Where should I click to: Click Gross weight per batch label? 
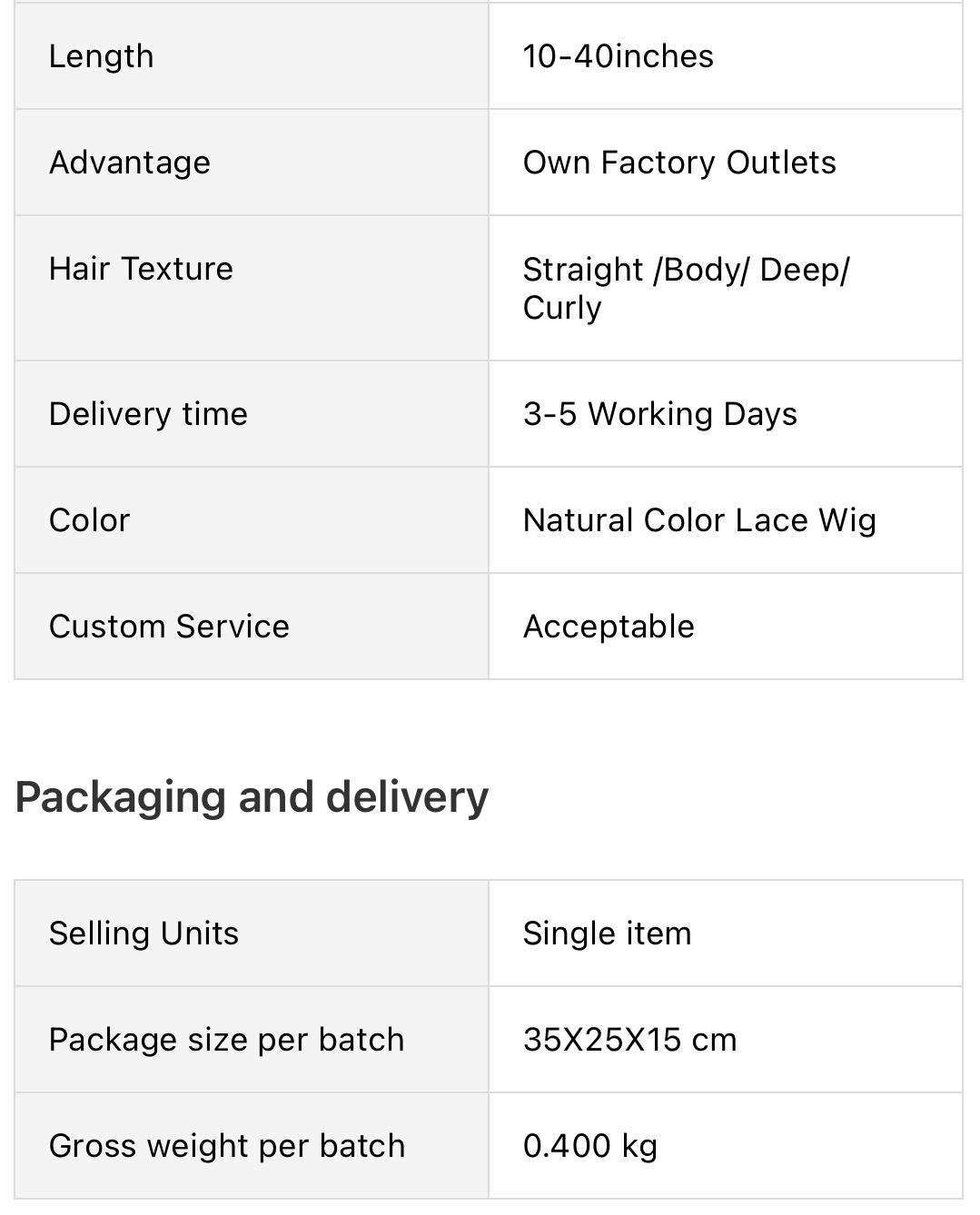pos(227,1146)
